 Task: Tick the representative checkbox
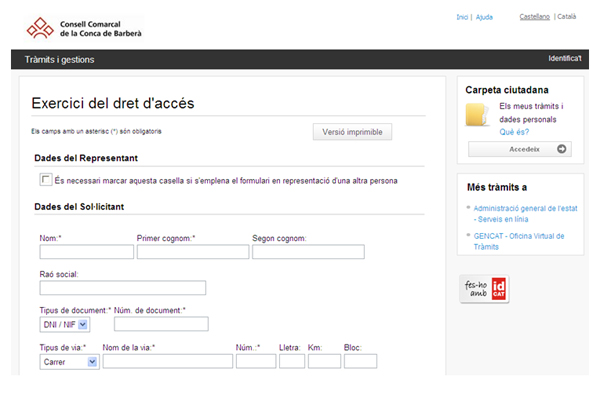coord(45,180)
